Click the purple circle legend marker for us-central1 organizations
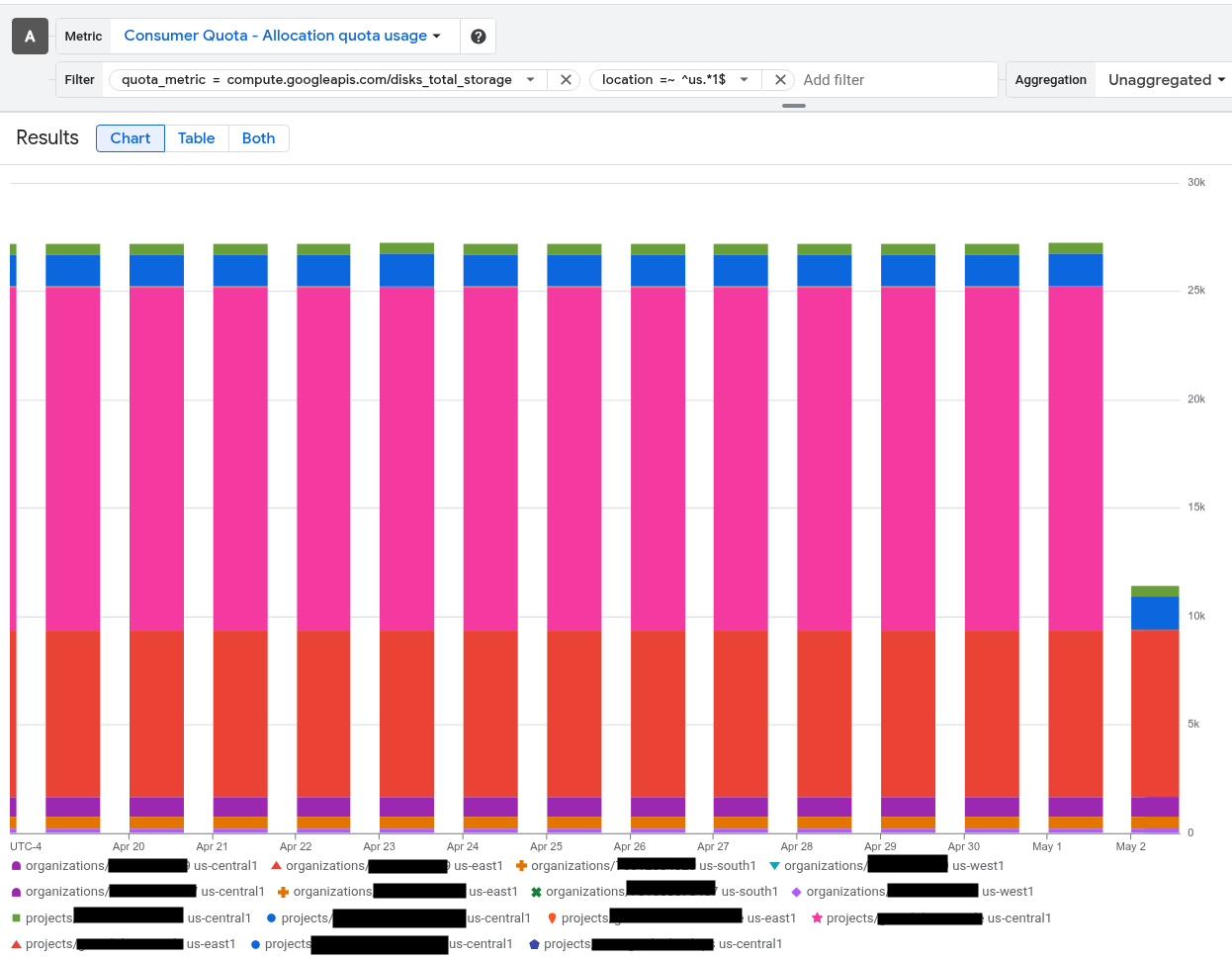 (x=16, y=865)
